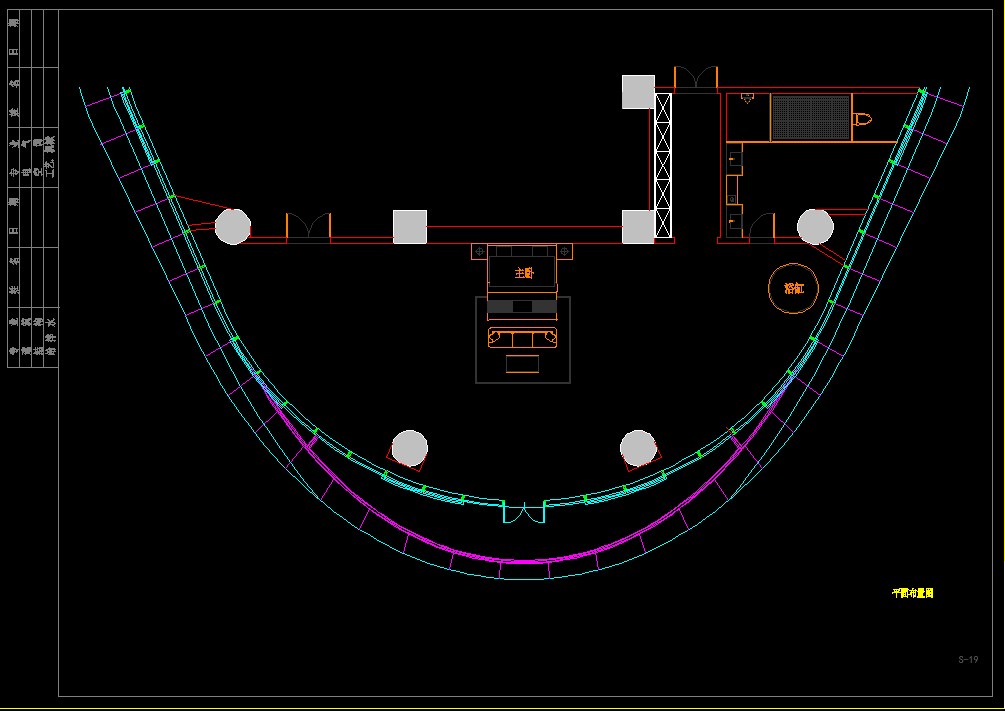Click the S-19 sheet number label
The height and width of the screenshot is (711, 1005).
pyautogui.click(x=967, y=659)
